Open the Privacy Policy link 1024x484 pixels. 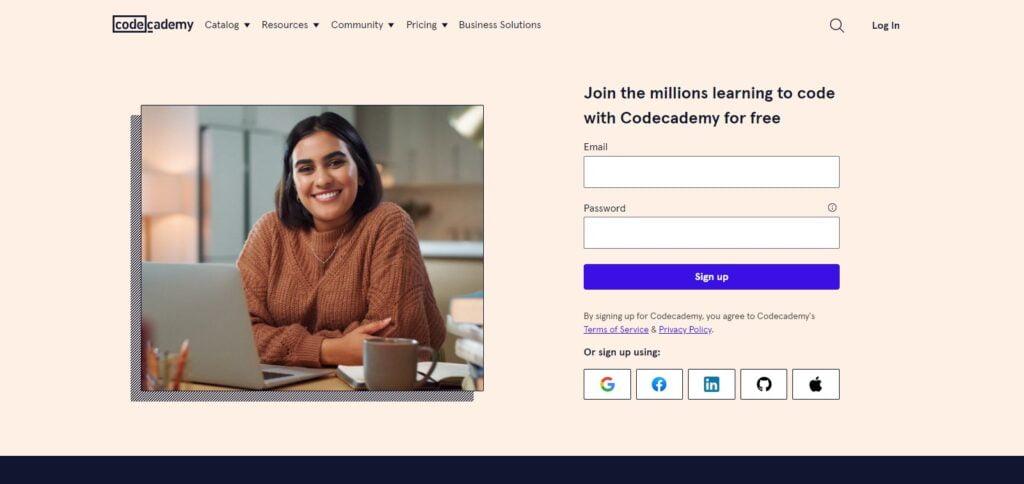(685, 330)
